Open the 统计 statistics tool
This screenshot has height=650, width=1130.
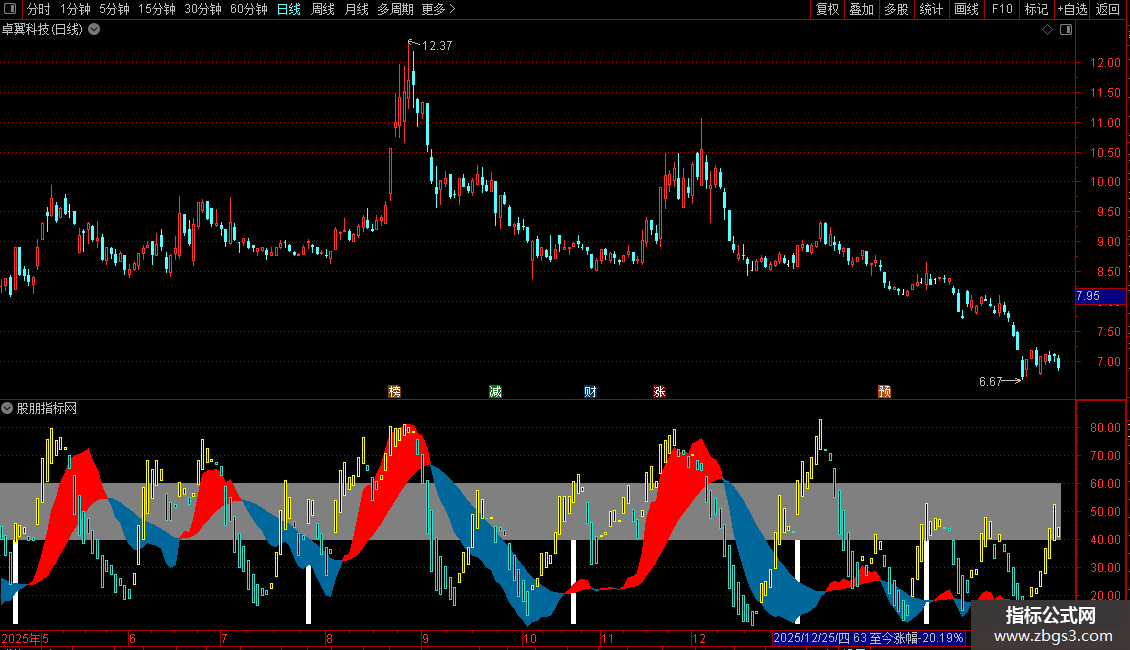pyautogui.click(x=930, y=9)
